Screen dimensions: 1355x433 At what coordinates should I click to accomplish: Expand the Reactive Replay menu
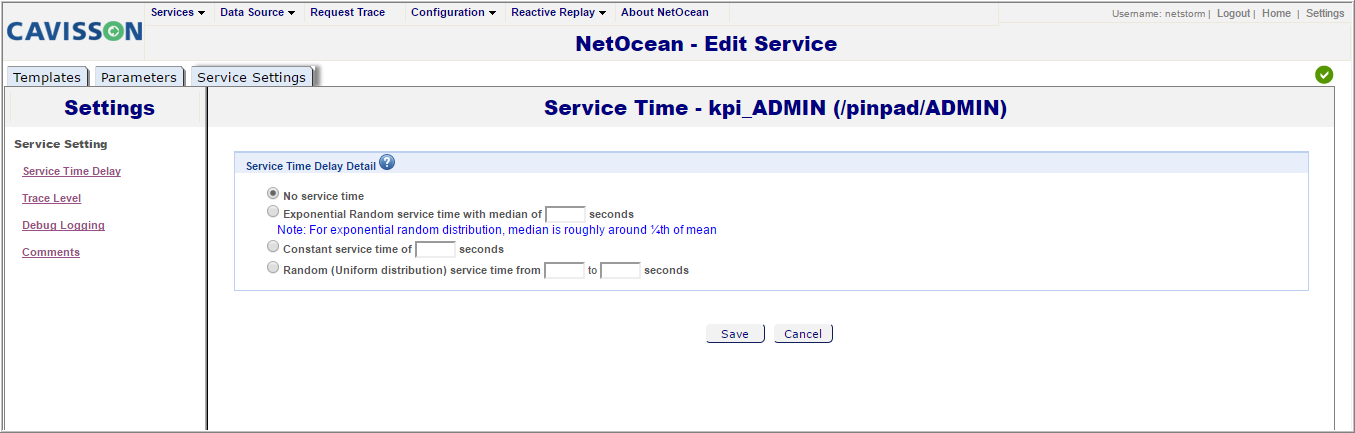559,13
